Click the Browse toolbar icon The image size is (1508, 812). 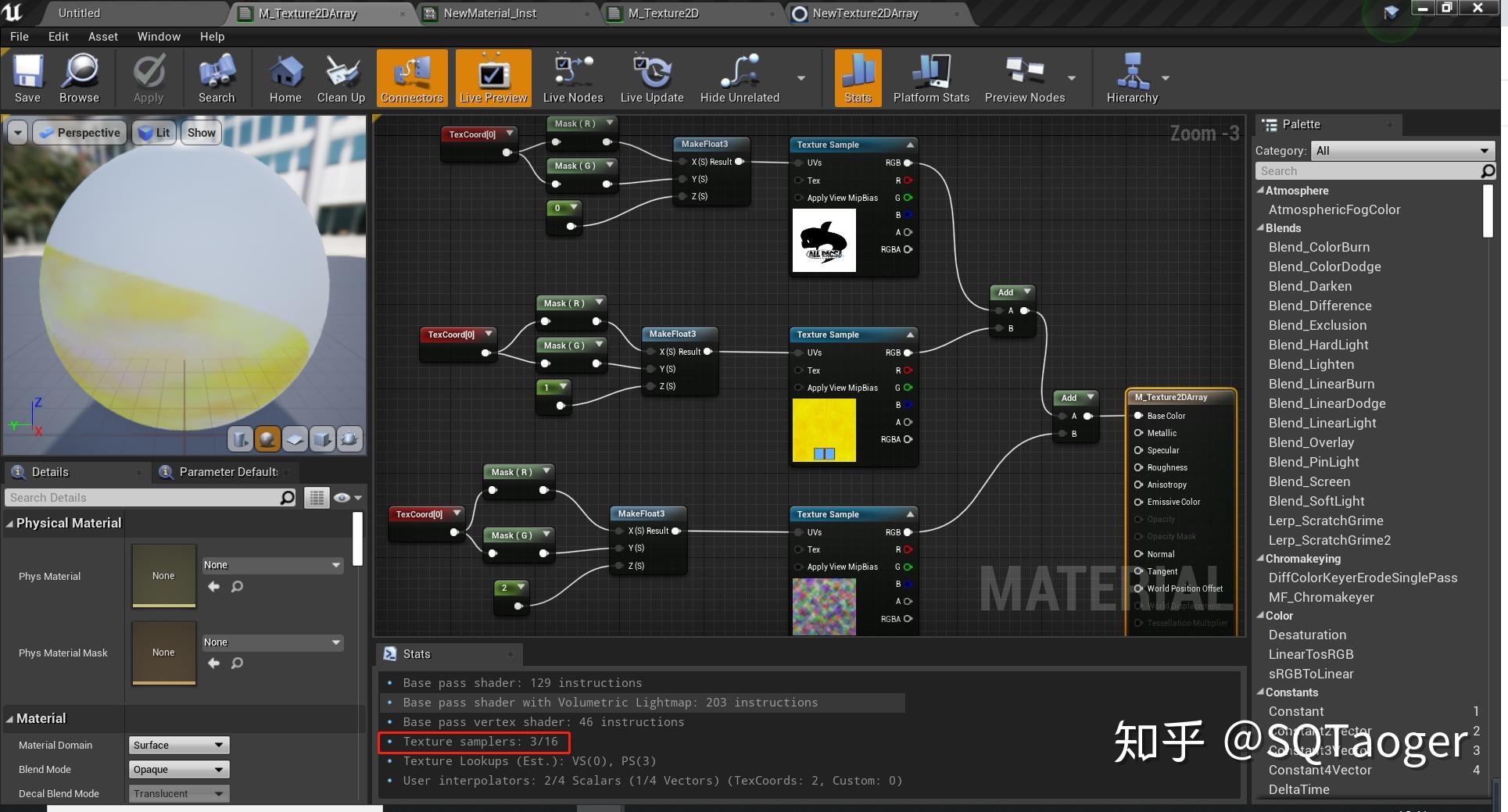78,77
